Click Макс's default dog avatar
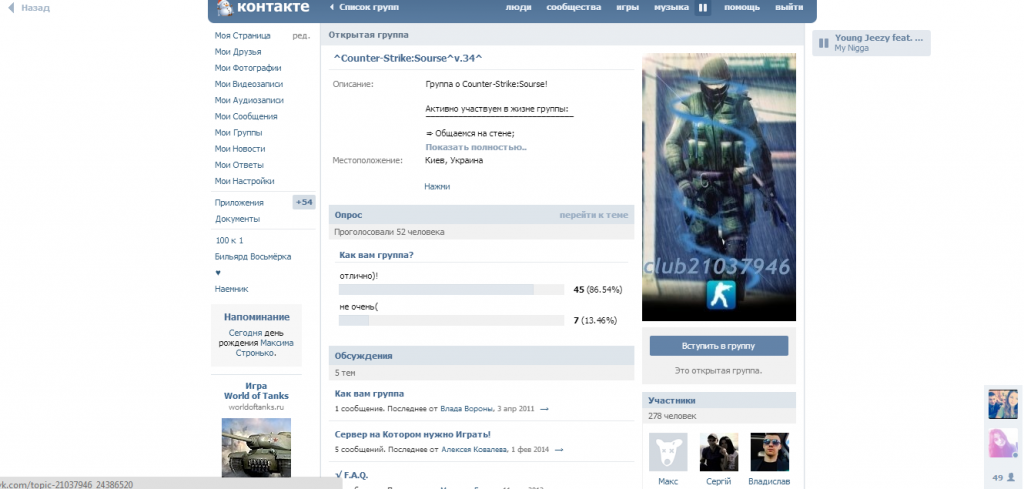The width and height of the screenshot is (1024, 489). [667, 452]
